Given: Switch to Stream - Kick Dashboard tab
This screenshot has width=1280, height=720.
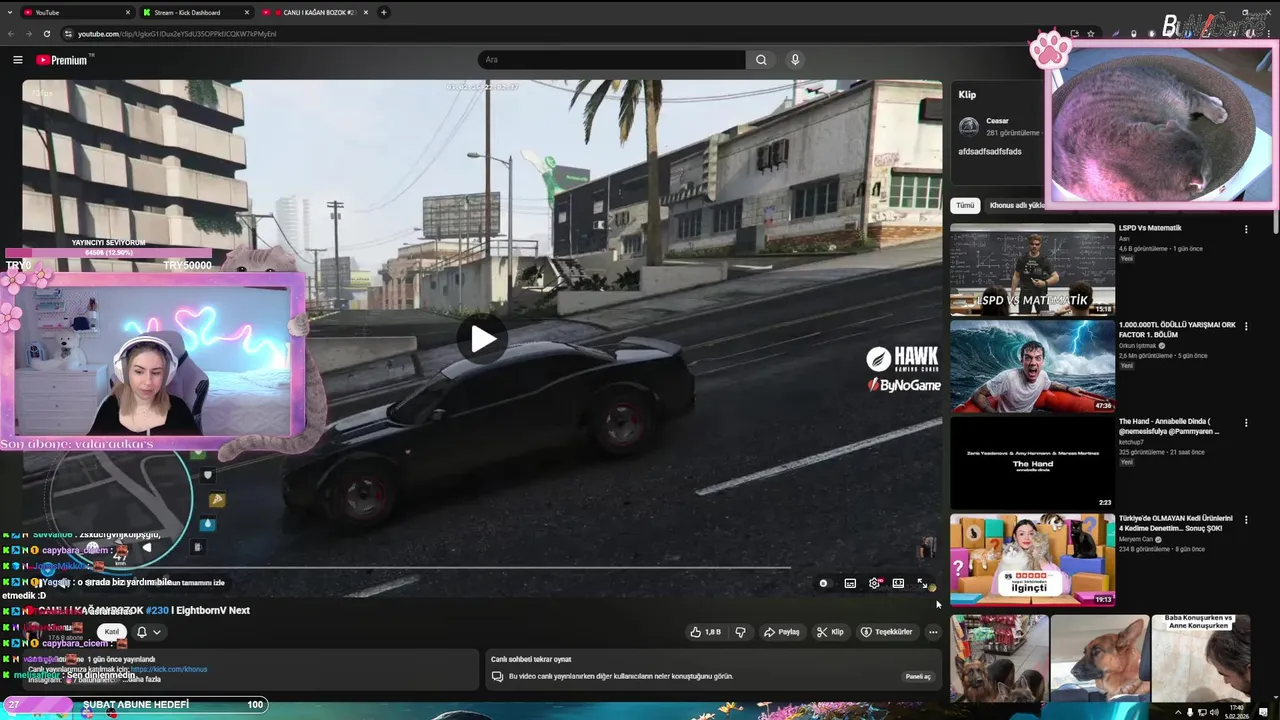Looking at the screenshot, I should 196,12.
